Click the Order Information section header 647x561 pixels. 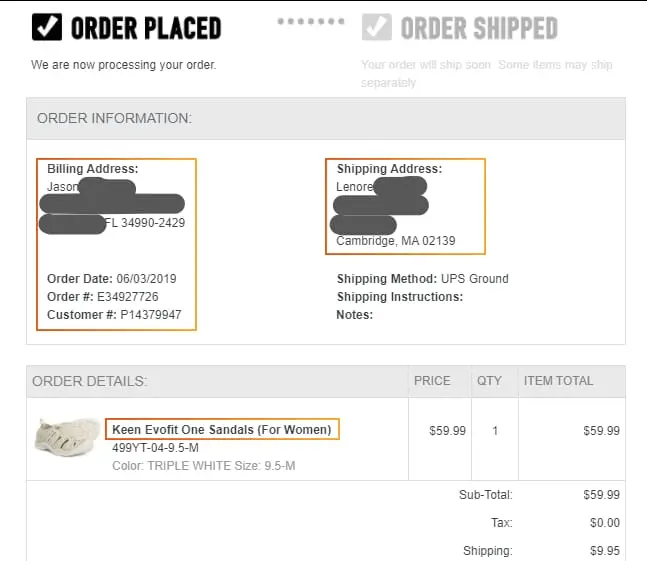tap(114, 118)
